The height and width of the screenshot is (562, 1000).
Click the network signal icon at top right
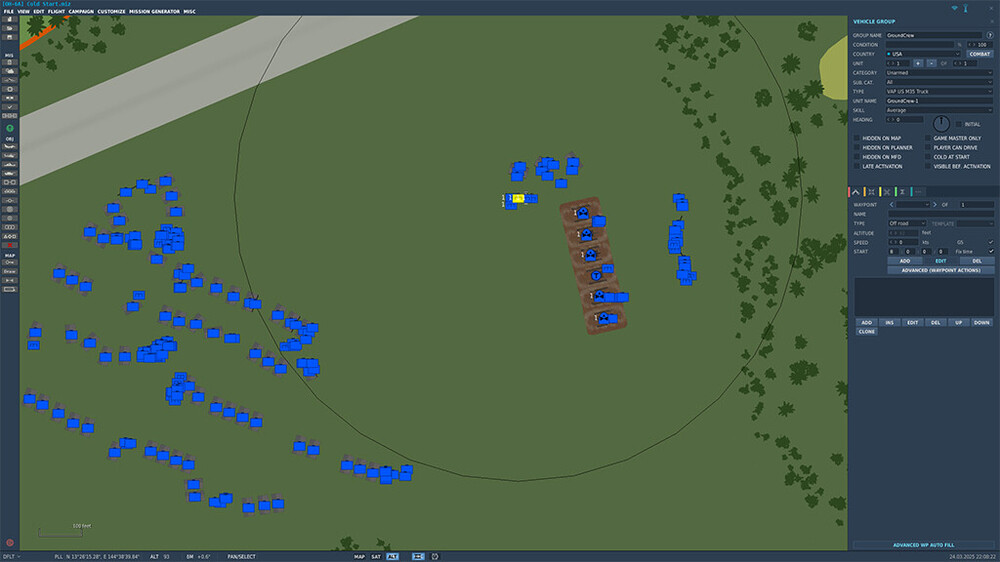pyautogui.click(x=955, y=8)
